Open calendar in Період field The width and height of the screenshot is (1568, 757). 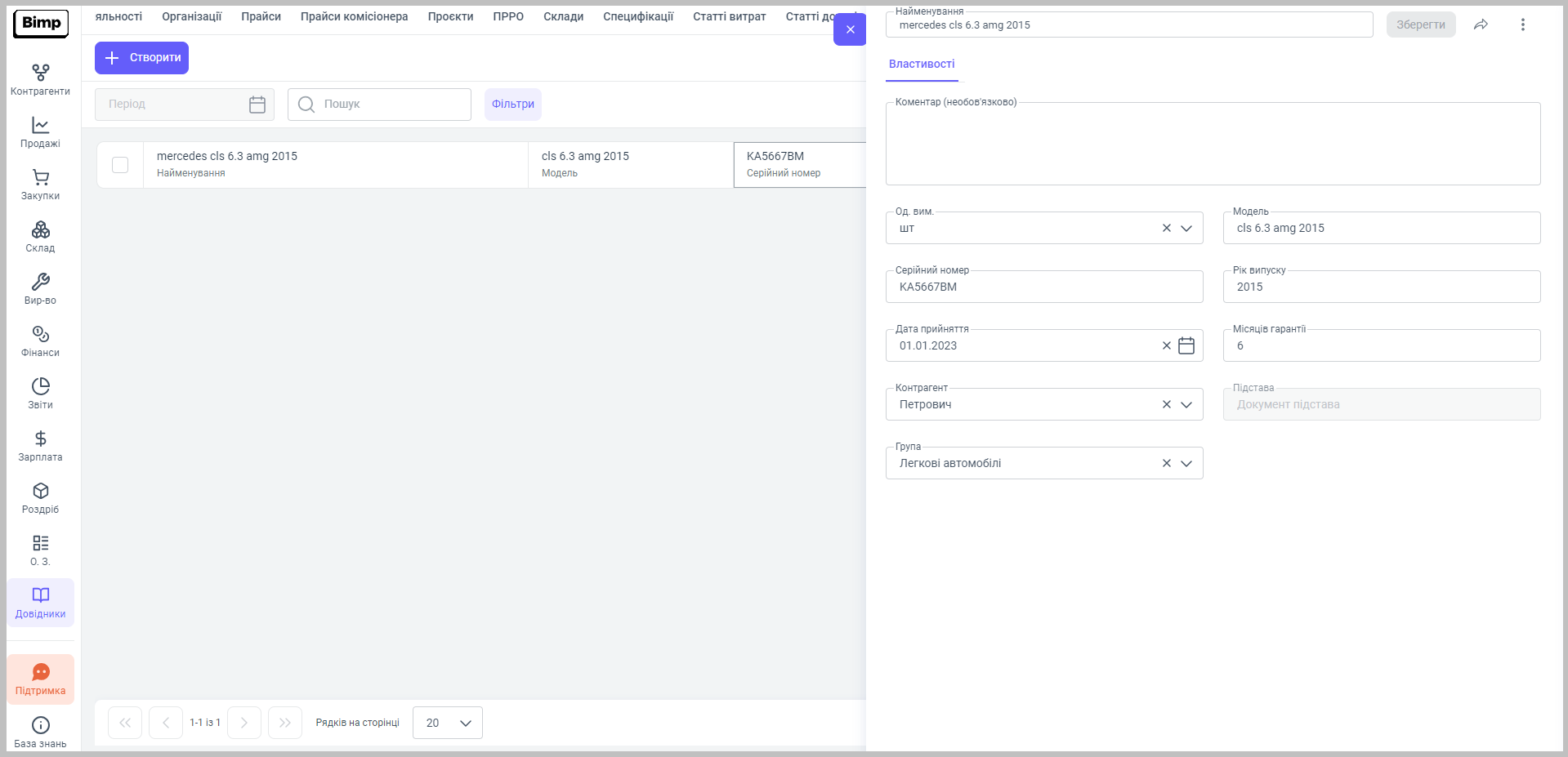pos(257,105)
